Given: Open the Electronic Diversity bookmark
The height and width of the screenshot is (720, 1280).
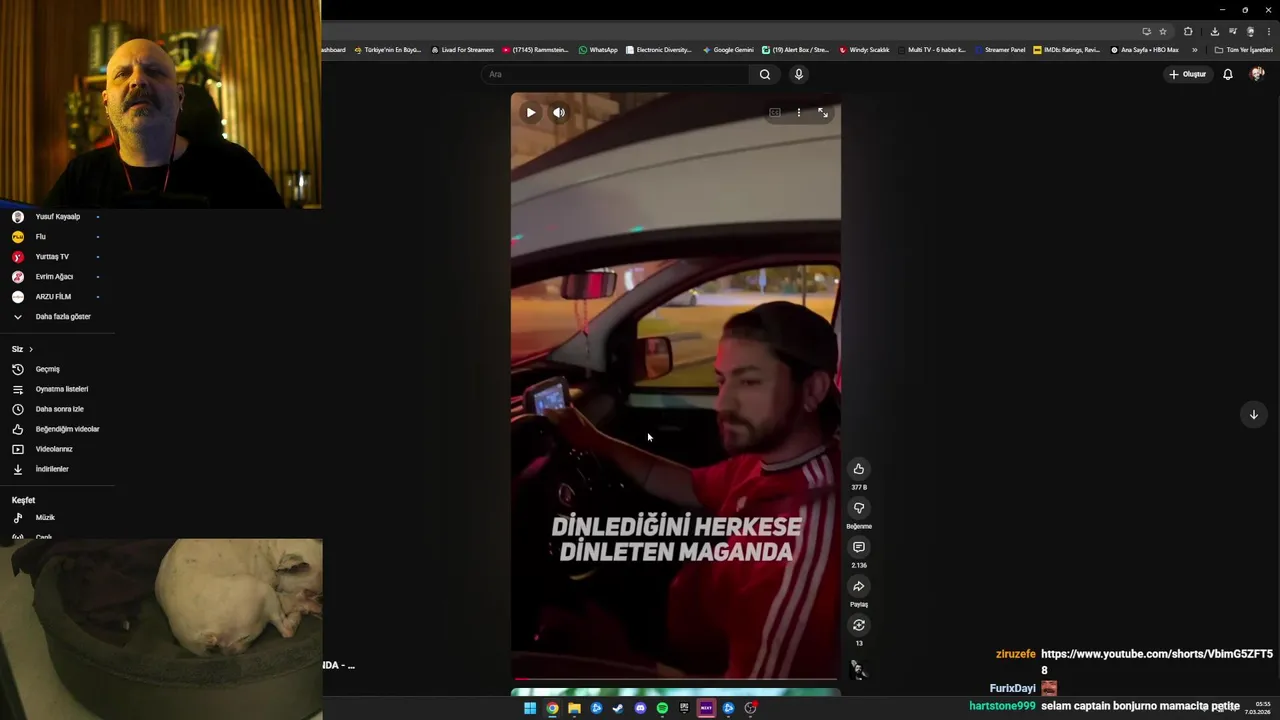Looking at the screenshot, I should 658,50.
